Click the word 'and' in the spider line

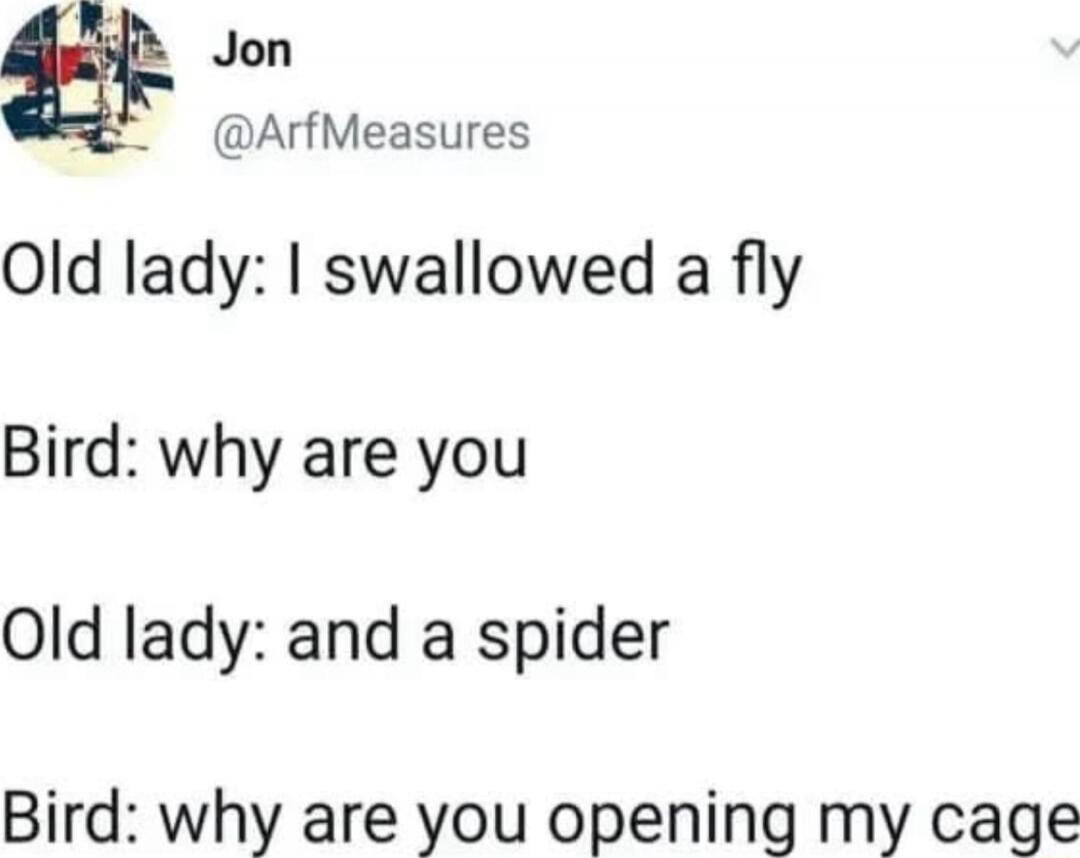click(x=343, y=634)
